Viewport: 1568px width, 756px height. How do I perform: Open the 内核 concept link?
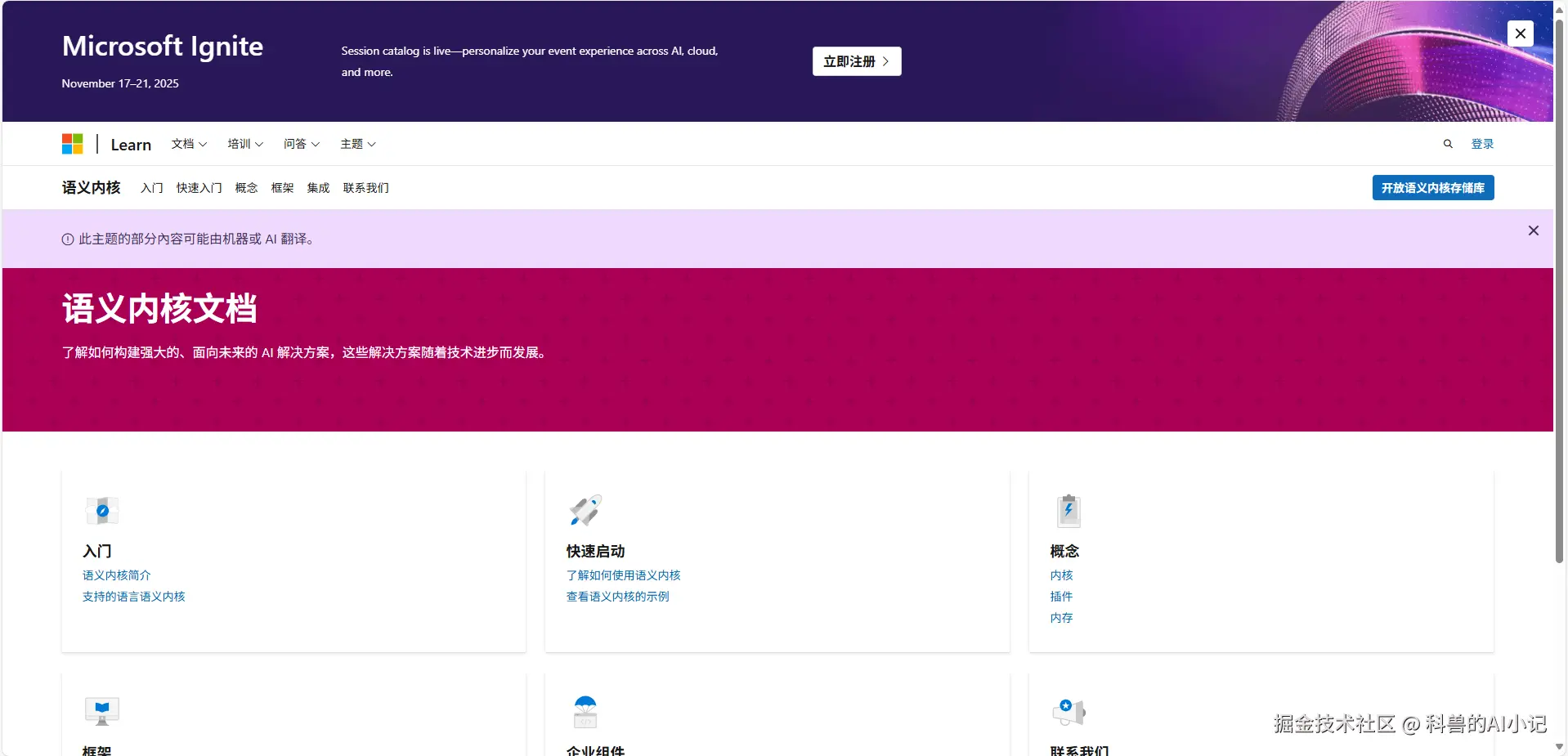[1062, 575]
